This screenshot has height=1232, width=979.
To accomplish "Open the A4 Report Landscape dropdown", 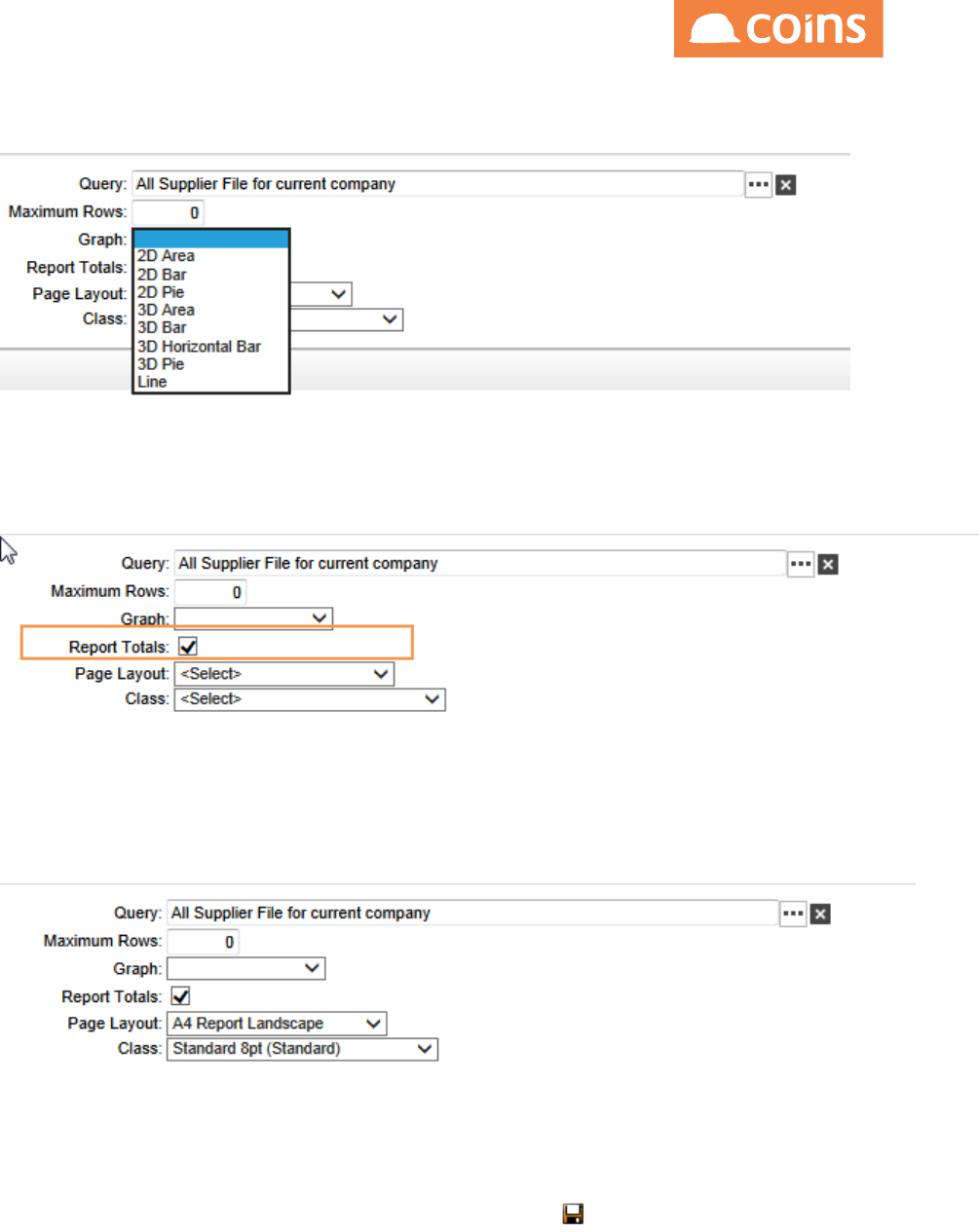I will [x=277, y=1024].
